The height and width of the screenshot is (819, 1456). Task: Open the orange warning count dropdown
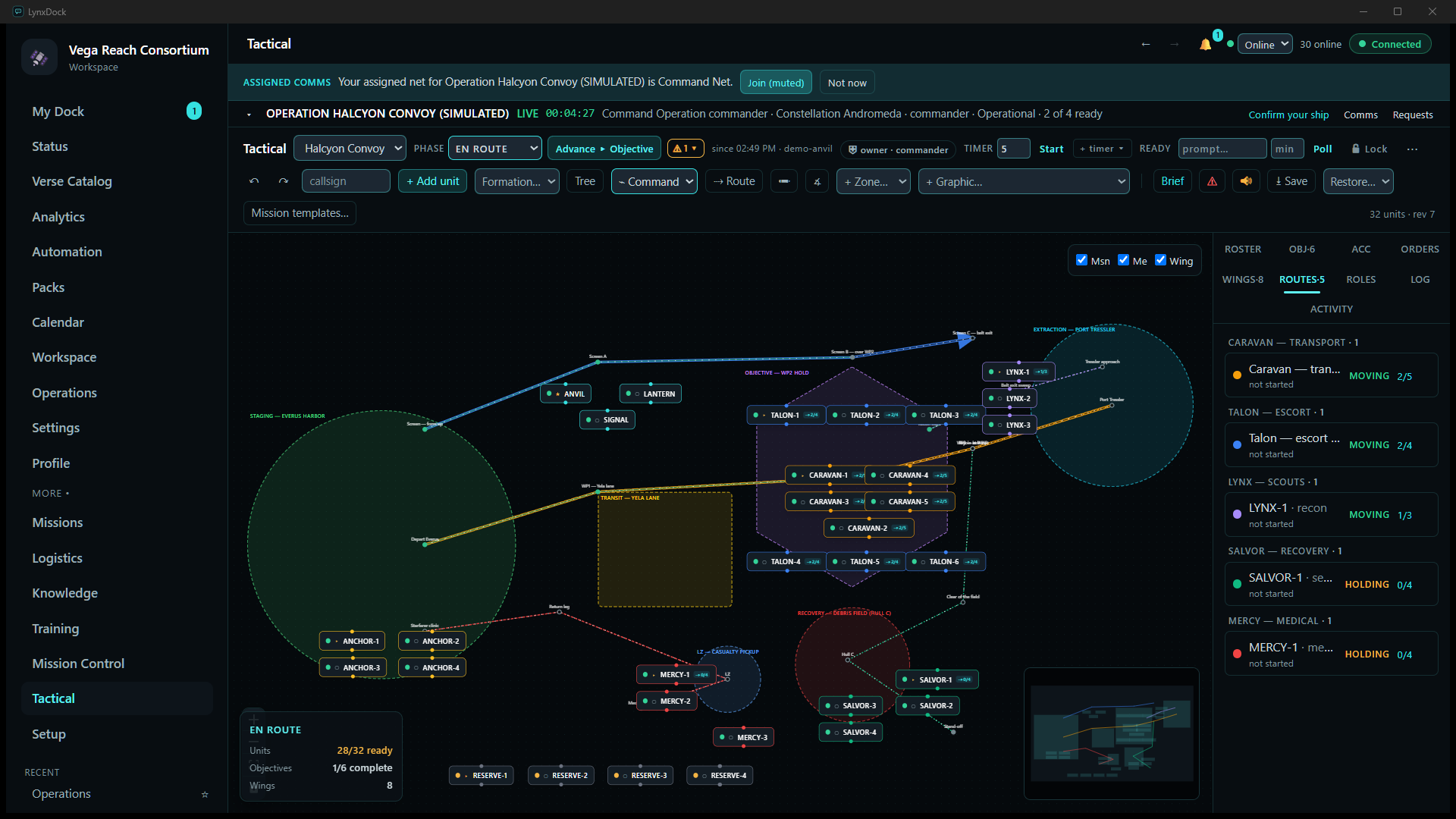[686, 149]
